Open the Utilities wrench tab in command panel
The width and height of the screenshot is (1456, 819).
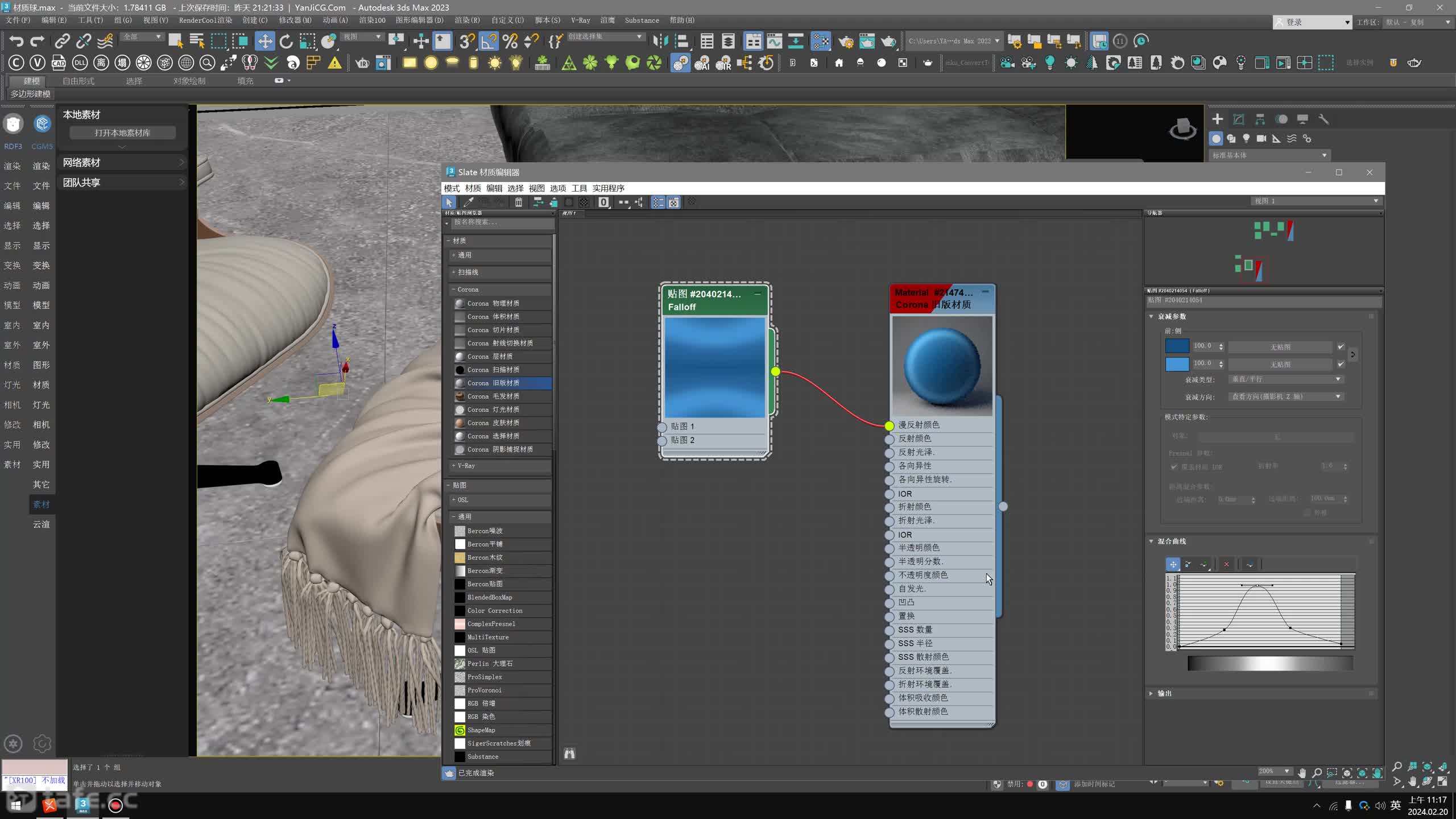[1323, 119]
